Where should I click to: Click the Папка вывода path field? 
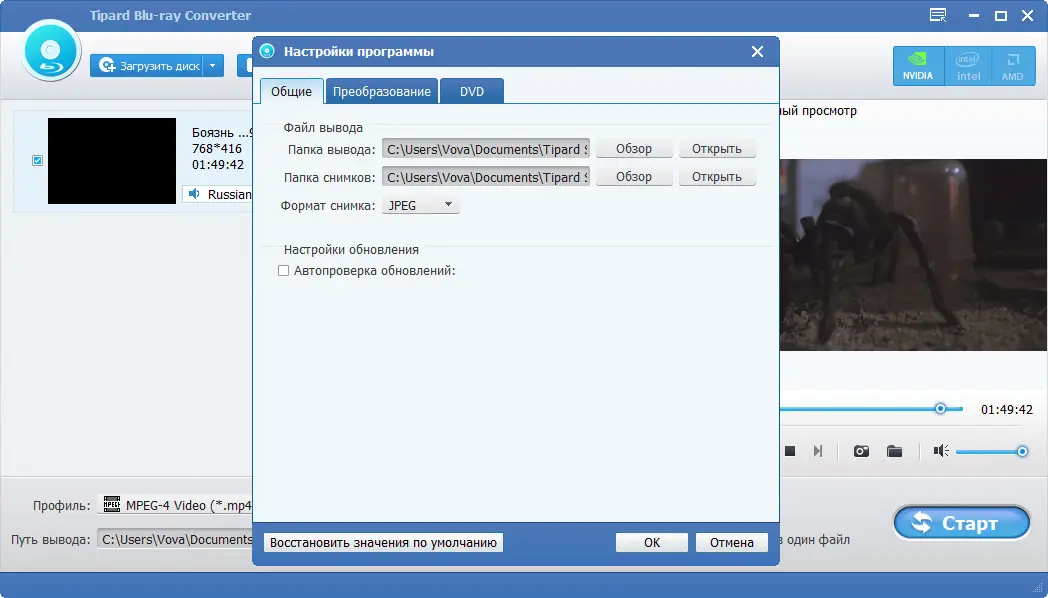[486, 148]
